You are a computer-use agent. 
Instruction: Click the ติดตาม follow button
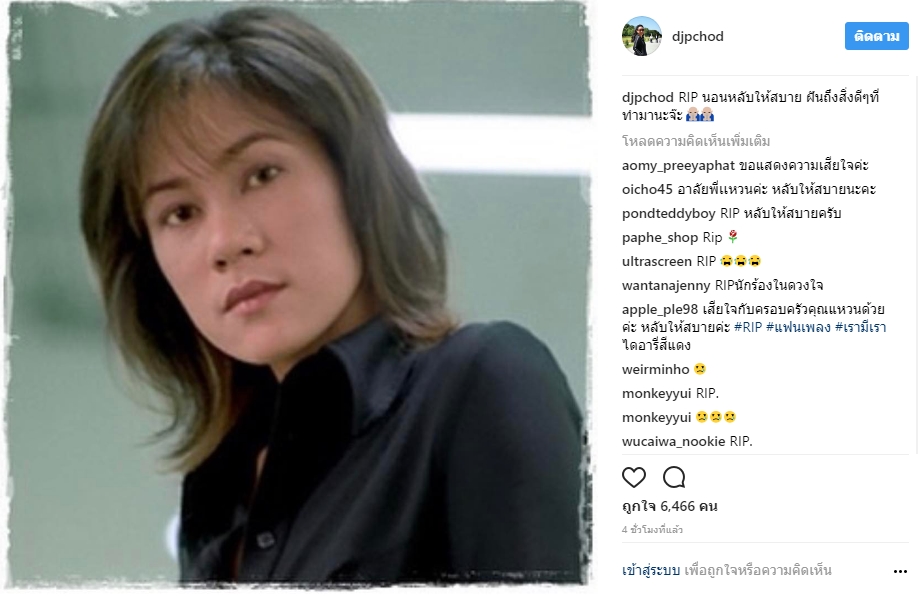click(x=876, y=36)
